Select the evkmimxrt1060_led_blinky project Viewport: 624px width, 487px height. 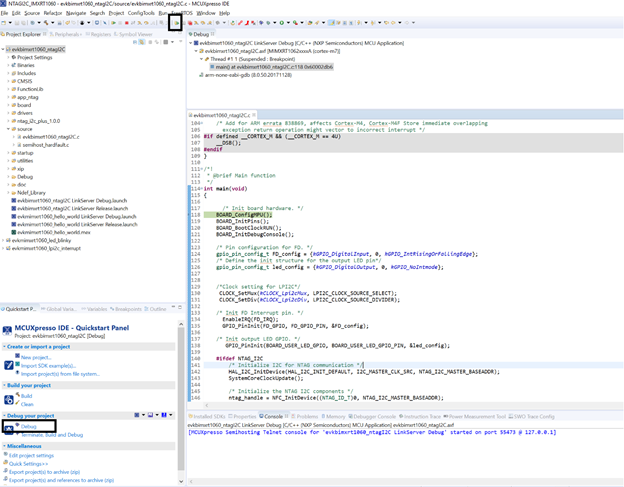coord(41,240)
